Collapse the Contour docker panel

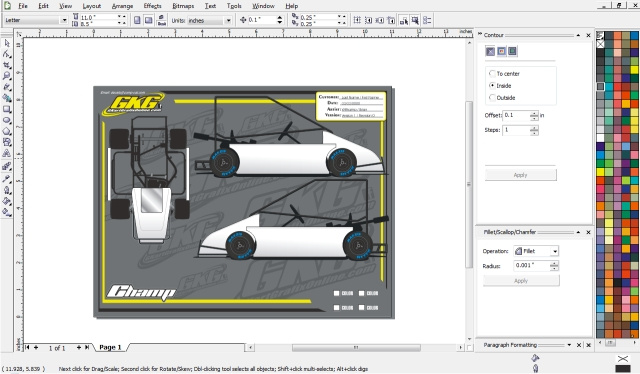[x=578, y=36]
